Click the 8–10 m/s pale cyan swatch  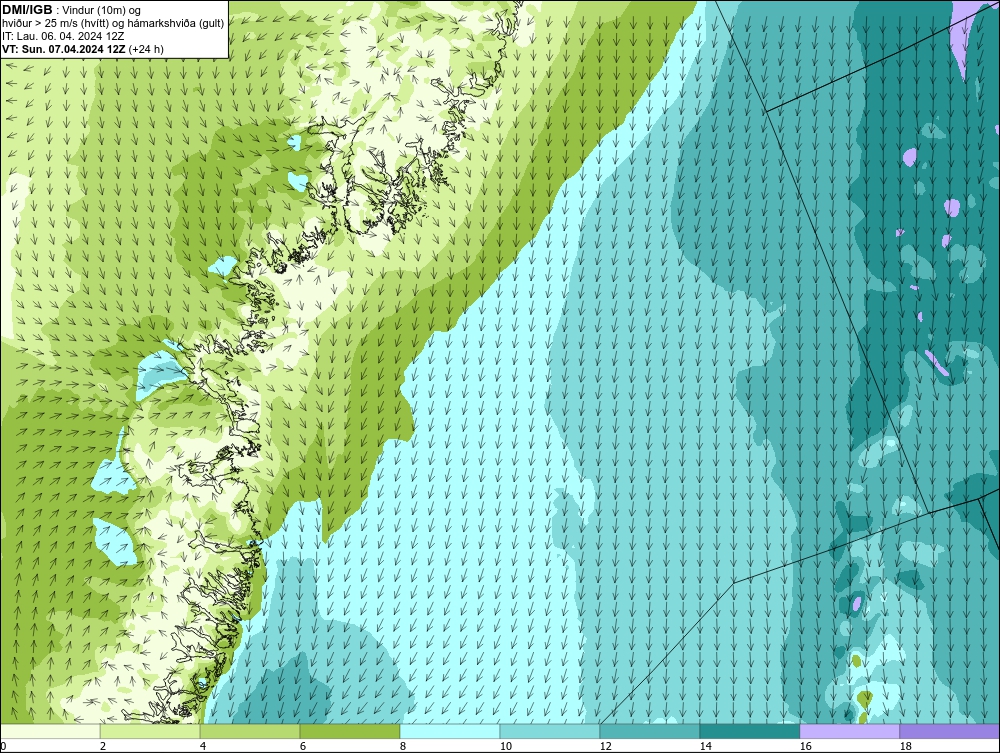click(450, 731)
